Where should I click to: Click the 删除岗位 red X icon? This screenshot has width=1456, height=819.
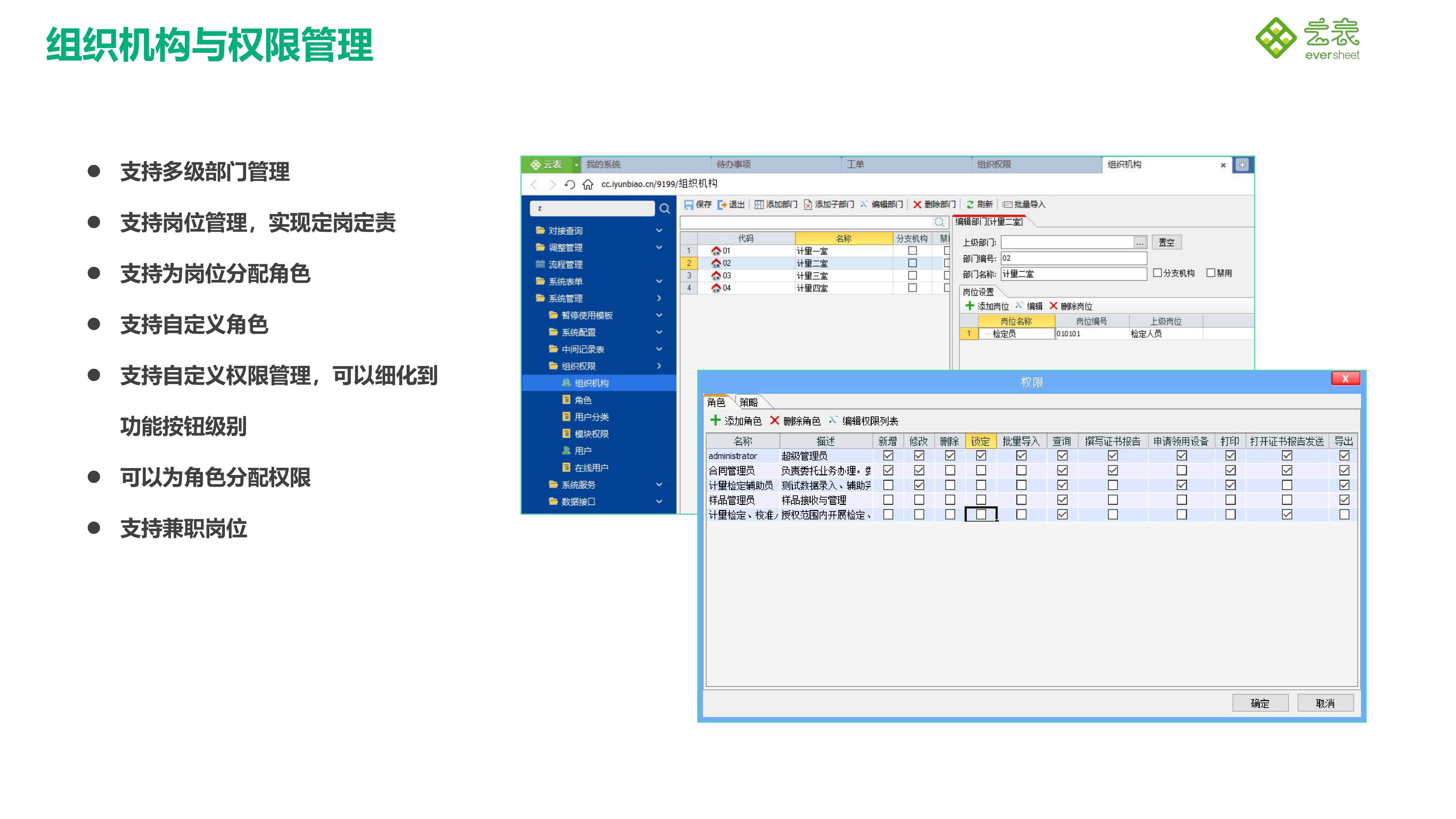click(x=1053, y=306)
